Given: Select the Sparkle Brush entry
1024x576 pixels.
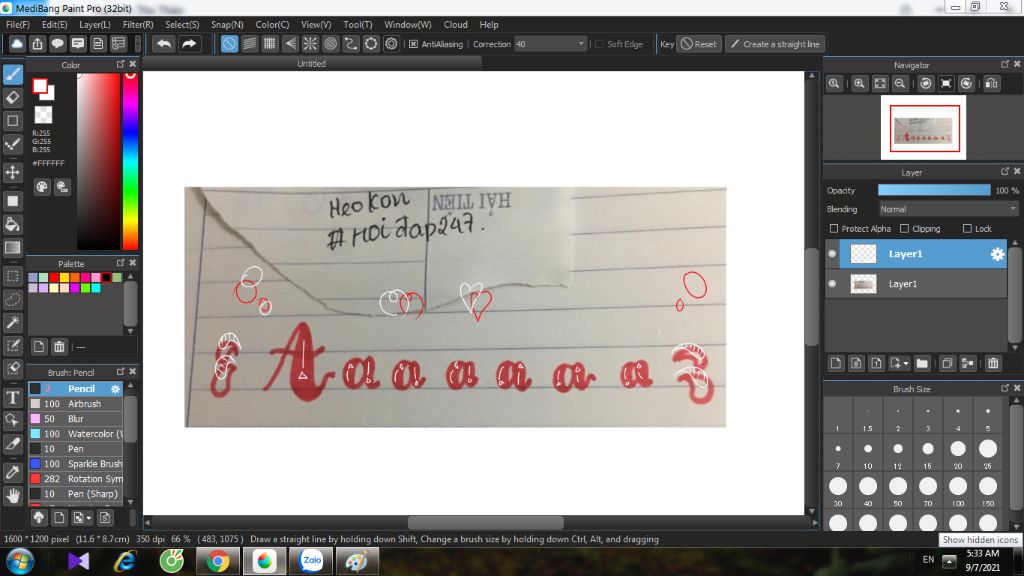Looking at the screenshot, I should pyautogui.click(x=76, y=464).
